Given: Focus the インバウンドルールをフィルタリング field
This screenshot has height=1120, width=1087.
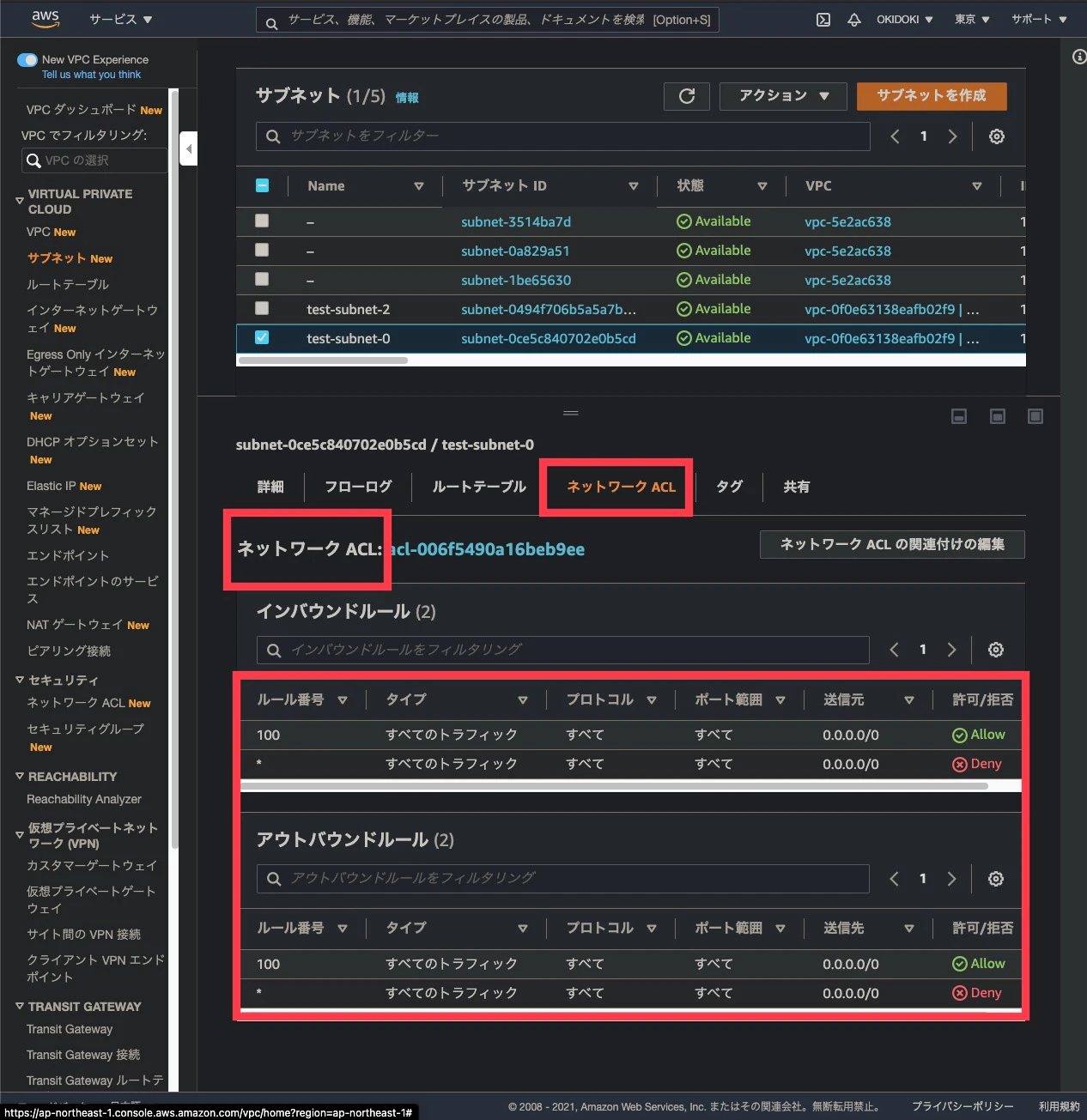Looking at the screenshot, I should coord(563,650).
